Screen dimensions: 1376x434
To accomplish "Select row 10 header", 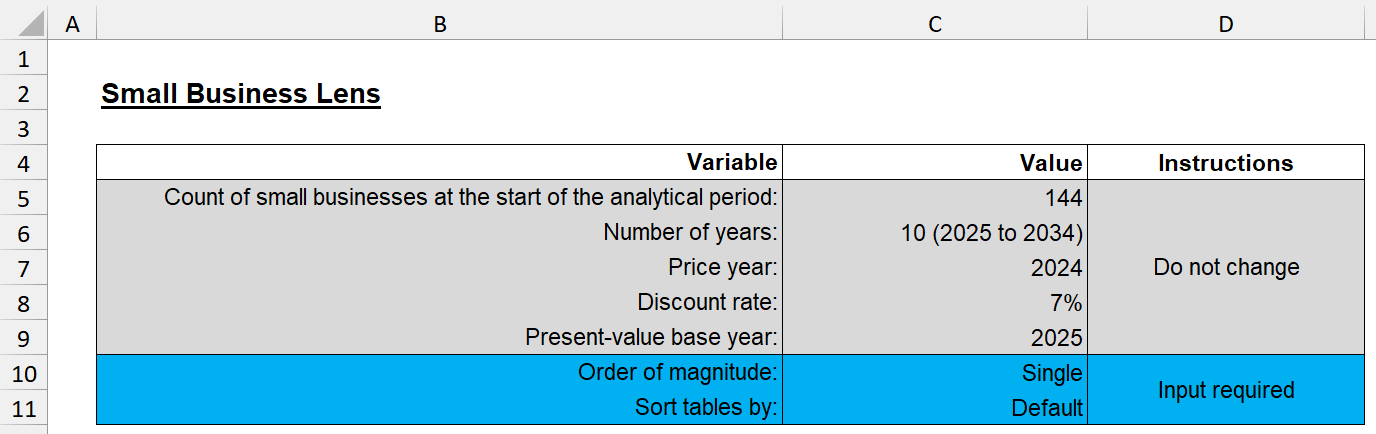I will click(24, 374).
